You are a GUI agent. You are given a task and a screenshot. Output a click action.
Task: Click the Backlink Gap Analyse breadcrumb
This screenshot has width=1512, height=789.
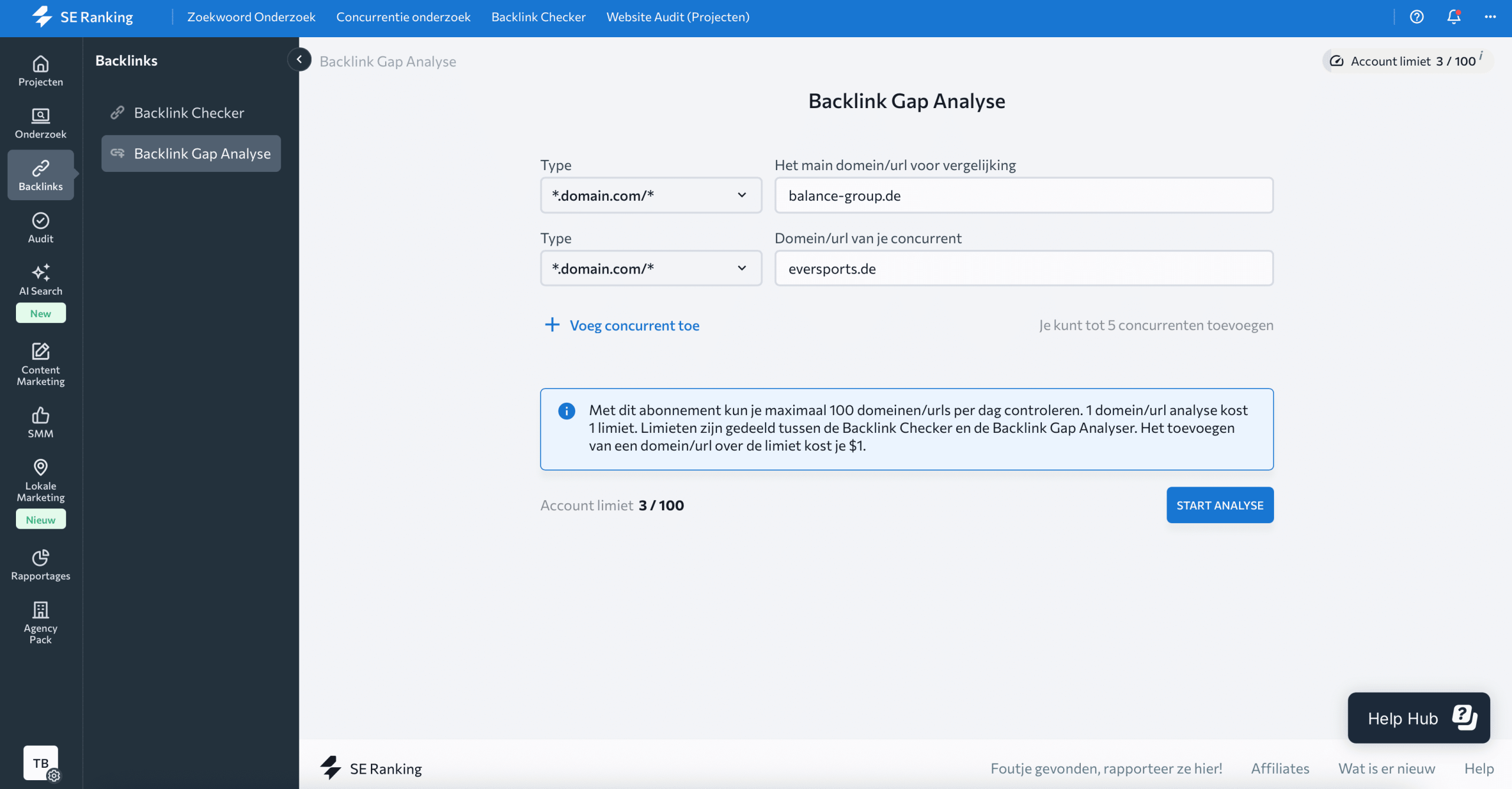tap(388, 61)
